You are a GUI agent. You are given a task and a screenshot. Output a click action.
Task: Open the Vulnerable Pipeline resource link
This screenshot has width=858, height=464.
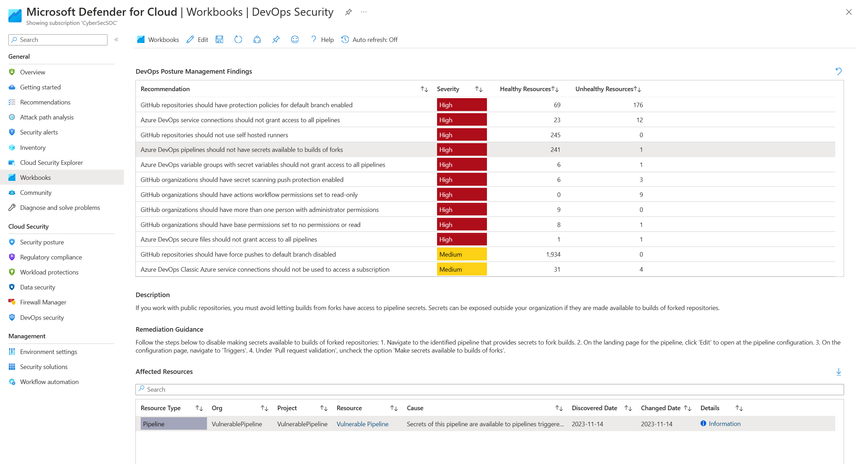[x=362, y=424]
